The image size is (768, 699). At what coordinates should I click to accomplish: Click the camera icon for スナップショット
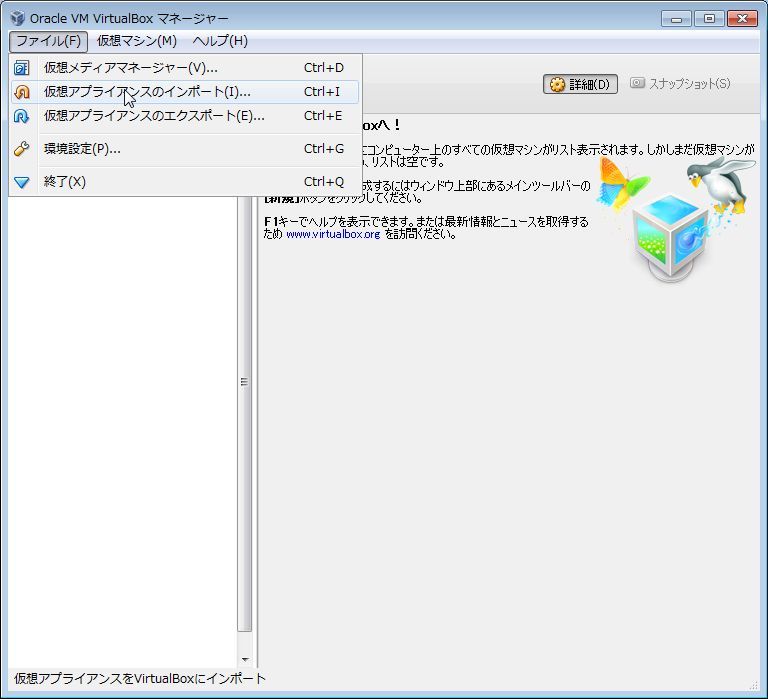coord(637,83)
